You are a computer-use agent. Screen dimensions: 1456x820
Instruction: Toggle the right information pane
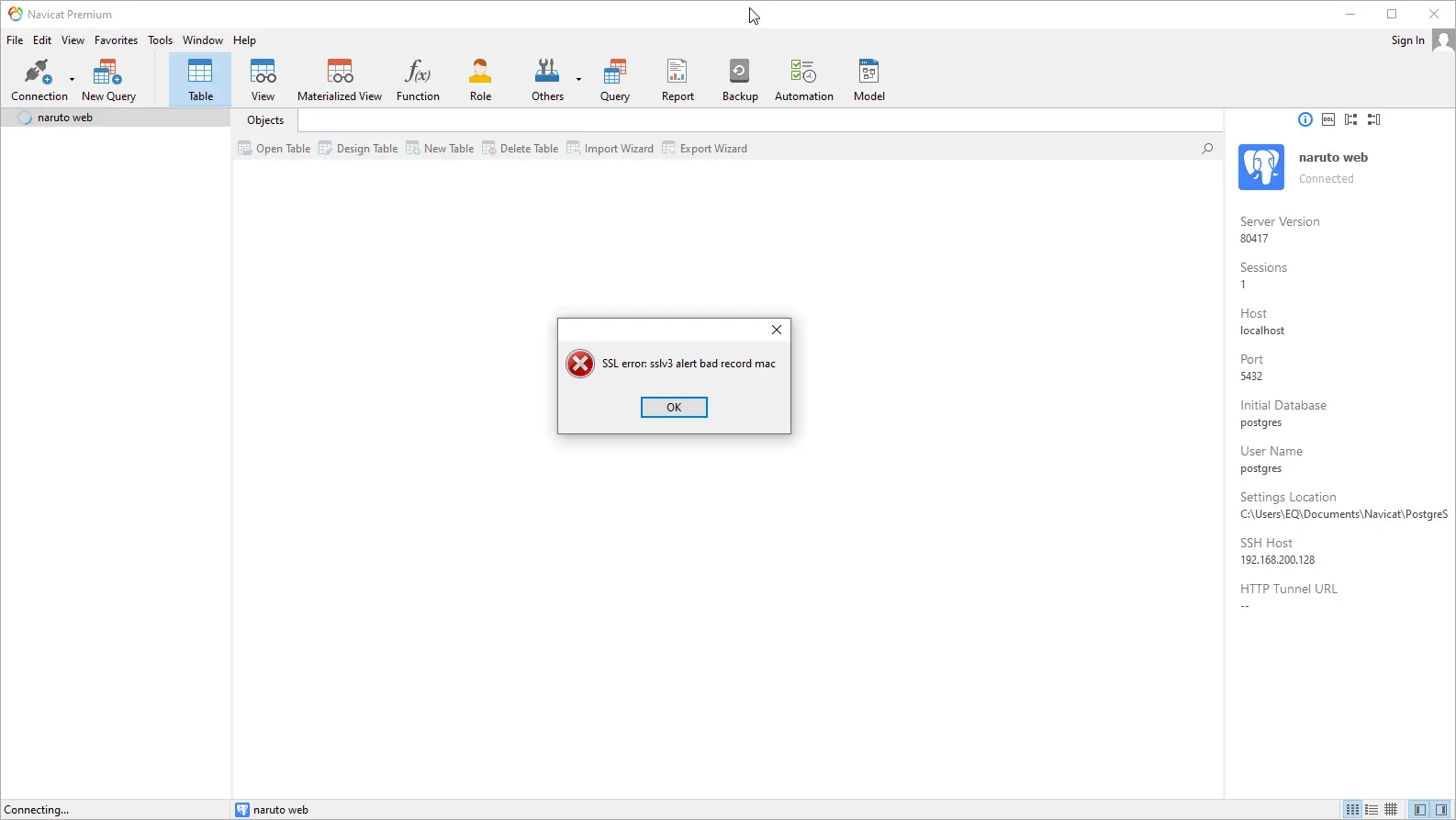pyautogui.click(x=1441, y=810)
